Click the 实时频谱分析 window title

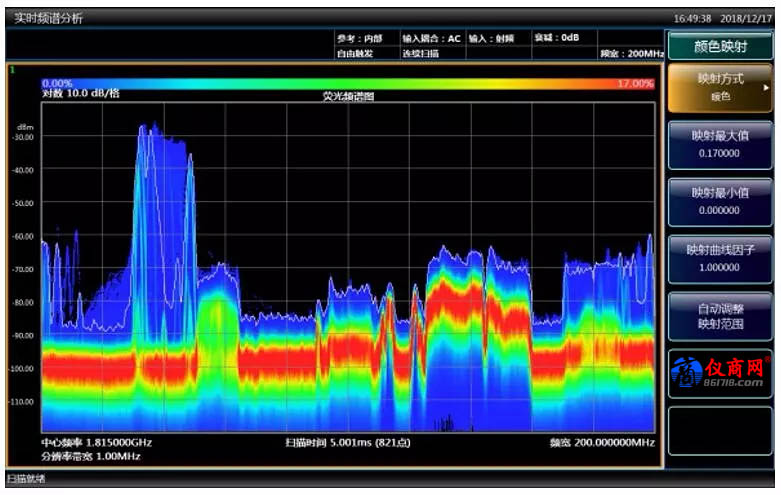pyautogui.click(x=48, y=18)
